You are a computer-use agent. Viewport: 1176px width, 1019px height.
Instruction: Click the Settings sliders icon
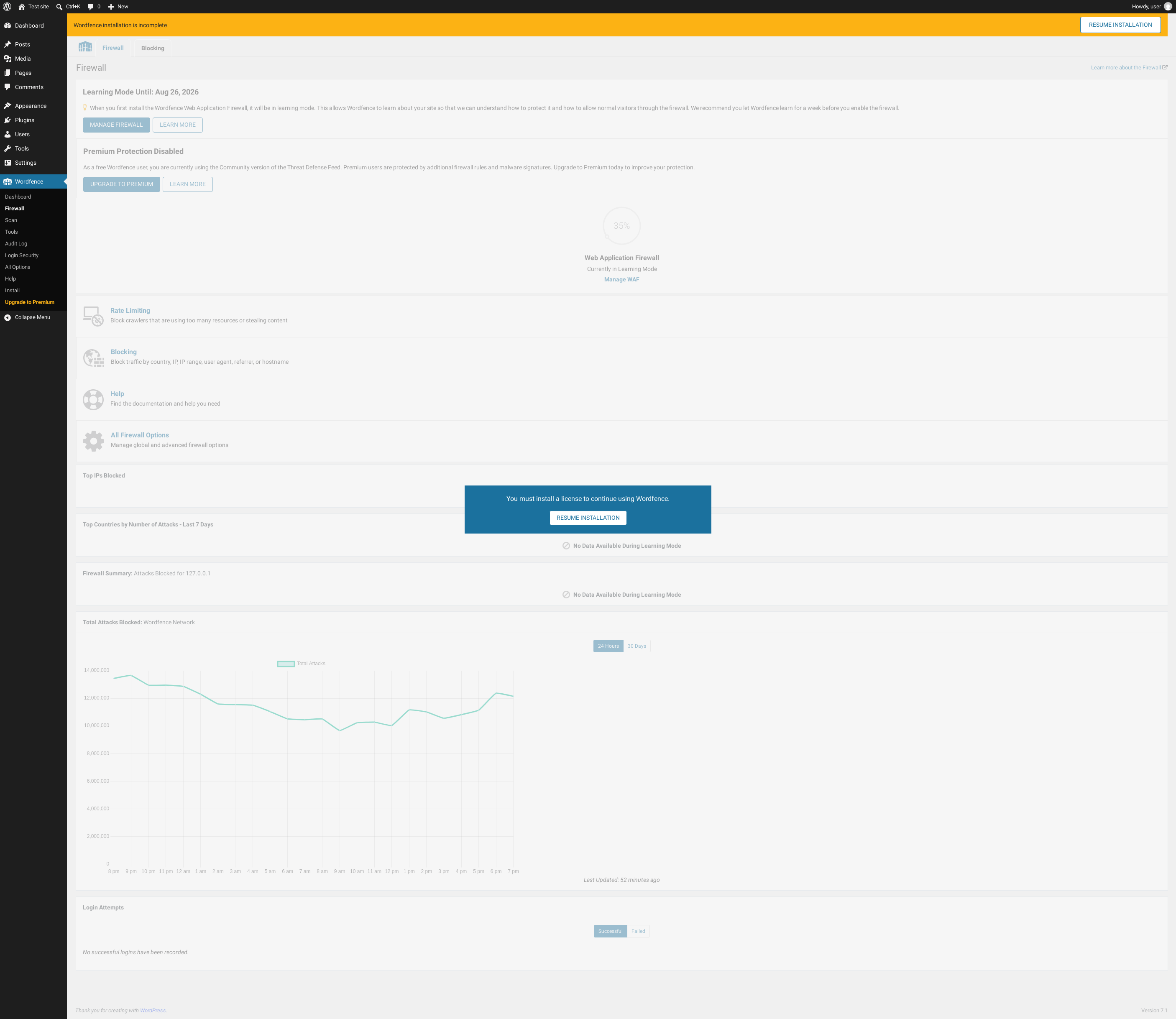(8, 163)
